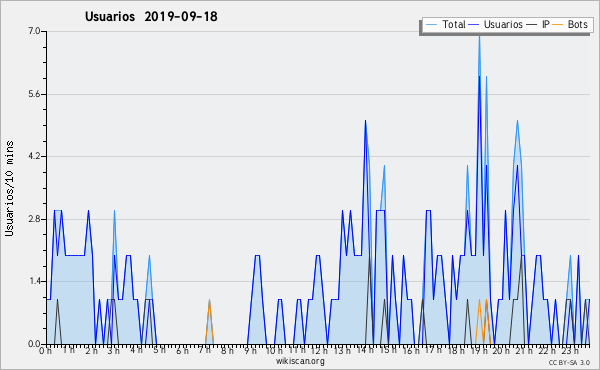This screenshot has height=370, width=600.
Task: Click the y-axis value 5.6
Action: 34,94
